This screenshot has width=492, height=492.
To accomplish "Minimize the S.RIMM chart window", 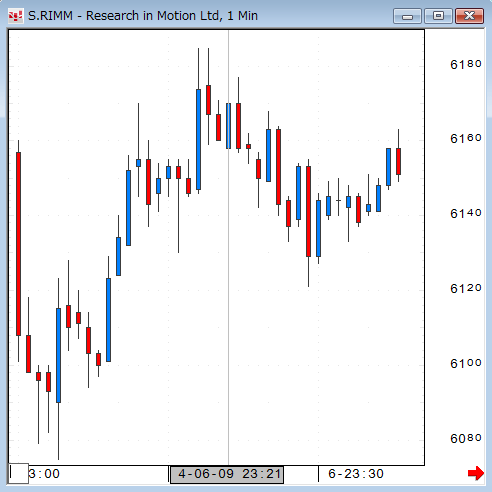I will pos(407,16).
